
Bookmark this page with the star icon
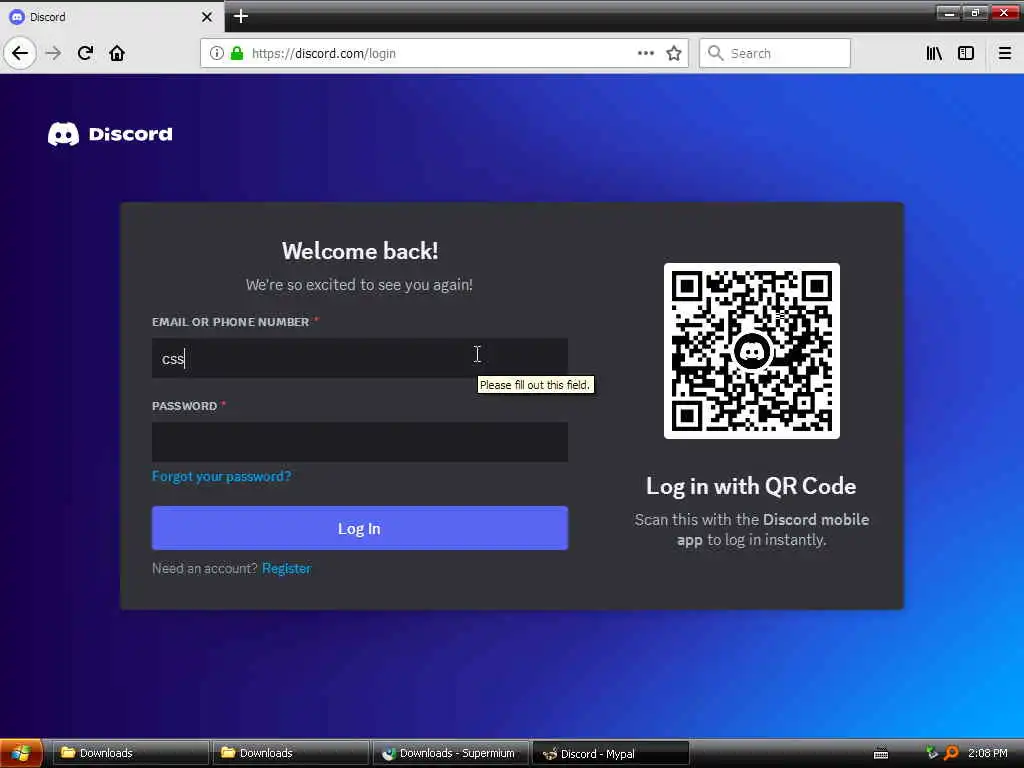674,53
